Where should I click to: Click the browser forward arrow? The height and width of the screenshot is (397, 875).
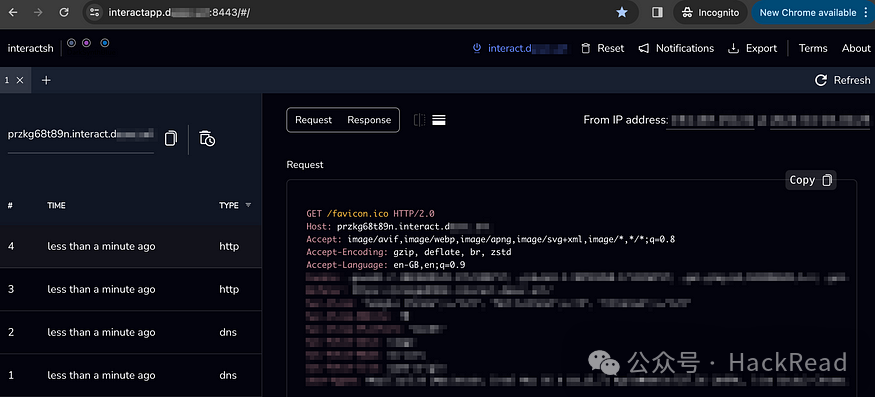click(x=38, y=12)
